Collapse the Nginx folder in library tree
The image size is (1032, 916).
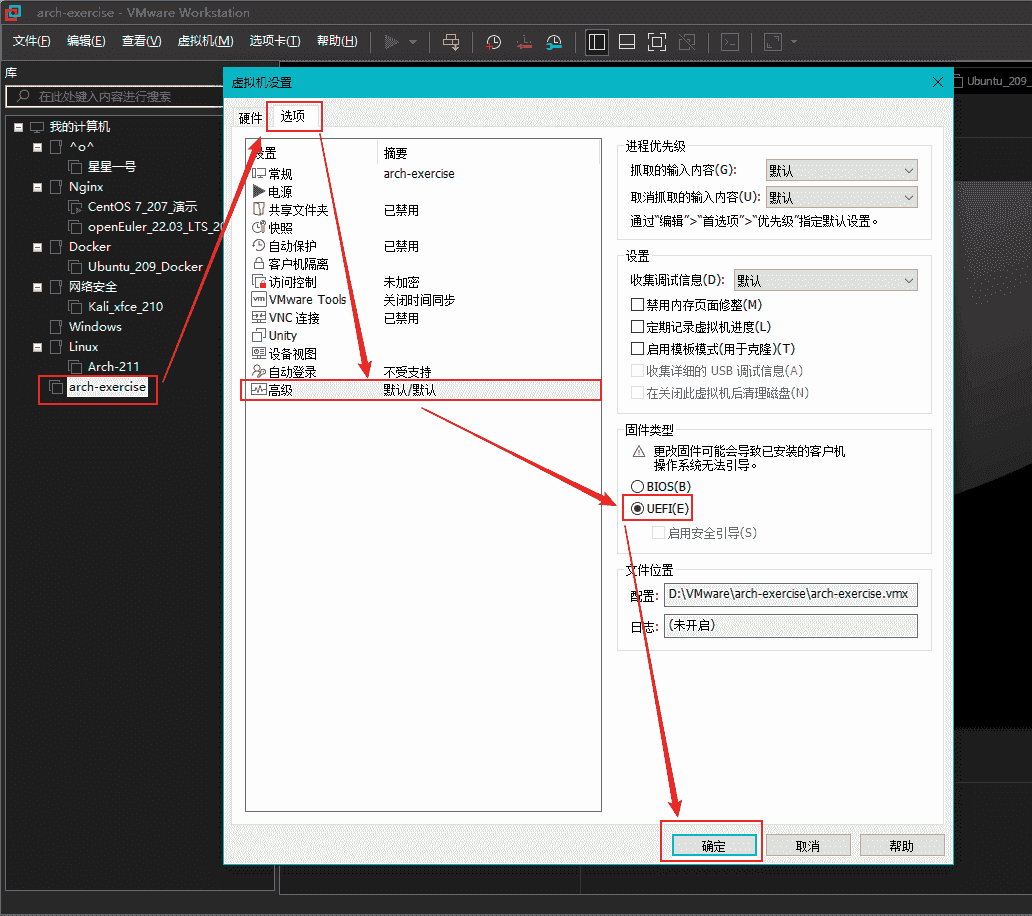tap(39, 187)
